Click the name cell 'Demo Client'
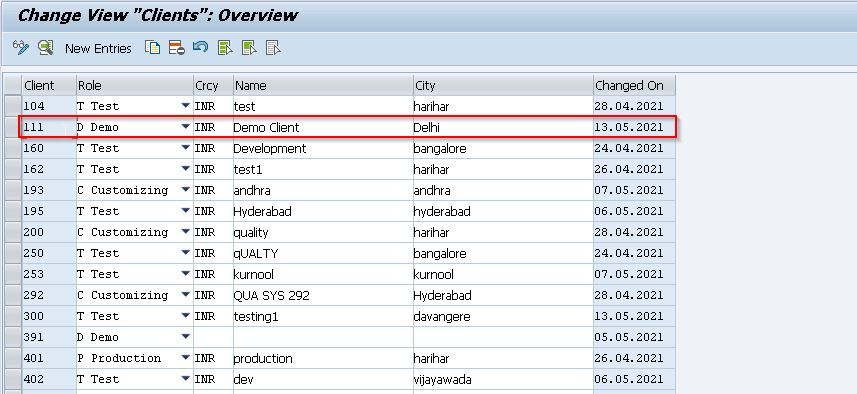The image size is (857, 394). 323,127
